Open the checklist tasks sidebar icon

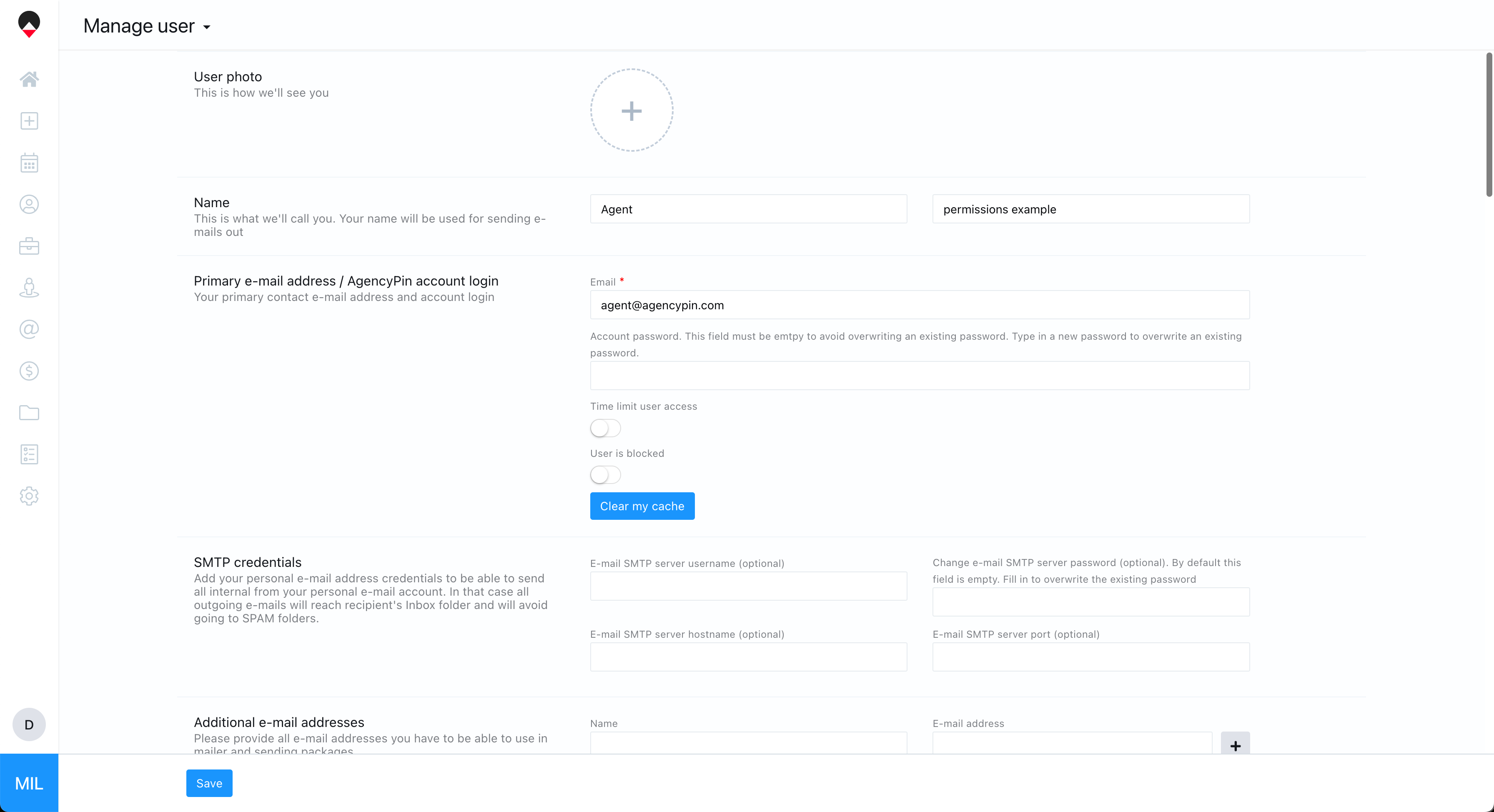click(29, 454)
